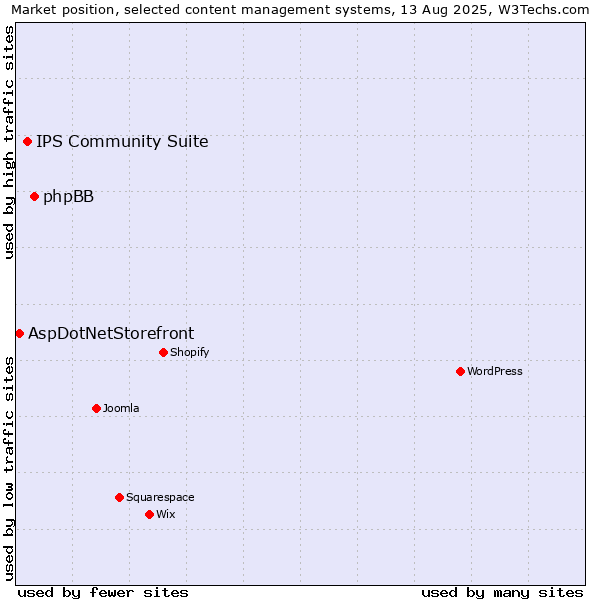Viewport: 600px width, 600px height.
Task: Click the 'used by fewer sites' axis label
Action: pos(103,593)
